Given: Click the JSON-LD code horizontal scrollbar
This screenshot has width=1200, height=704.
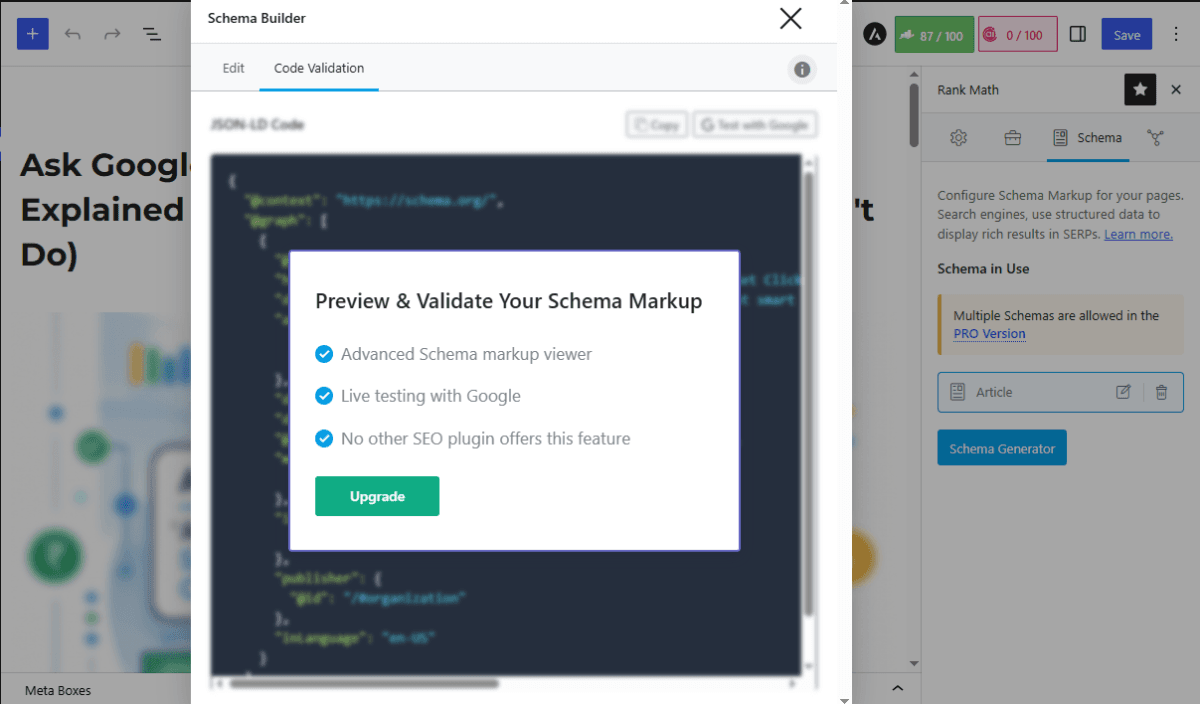Looking at the screenshot, I should pyautogui.click(x=364, y=684).
